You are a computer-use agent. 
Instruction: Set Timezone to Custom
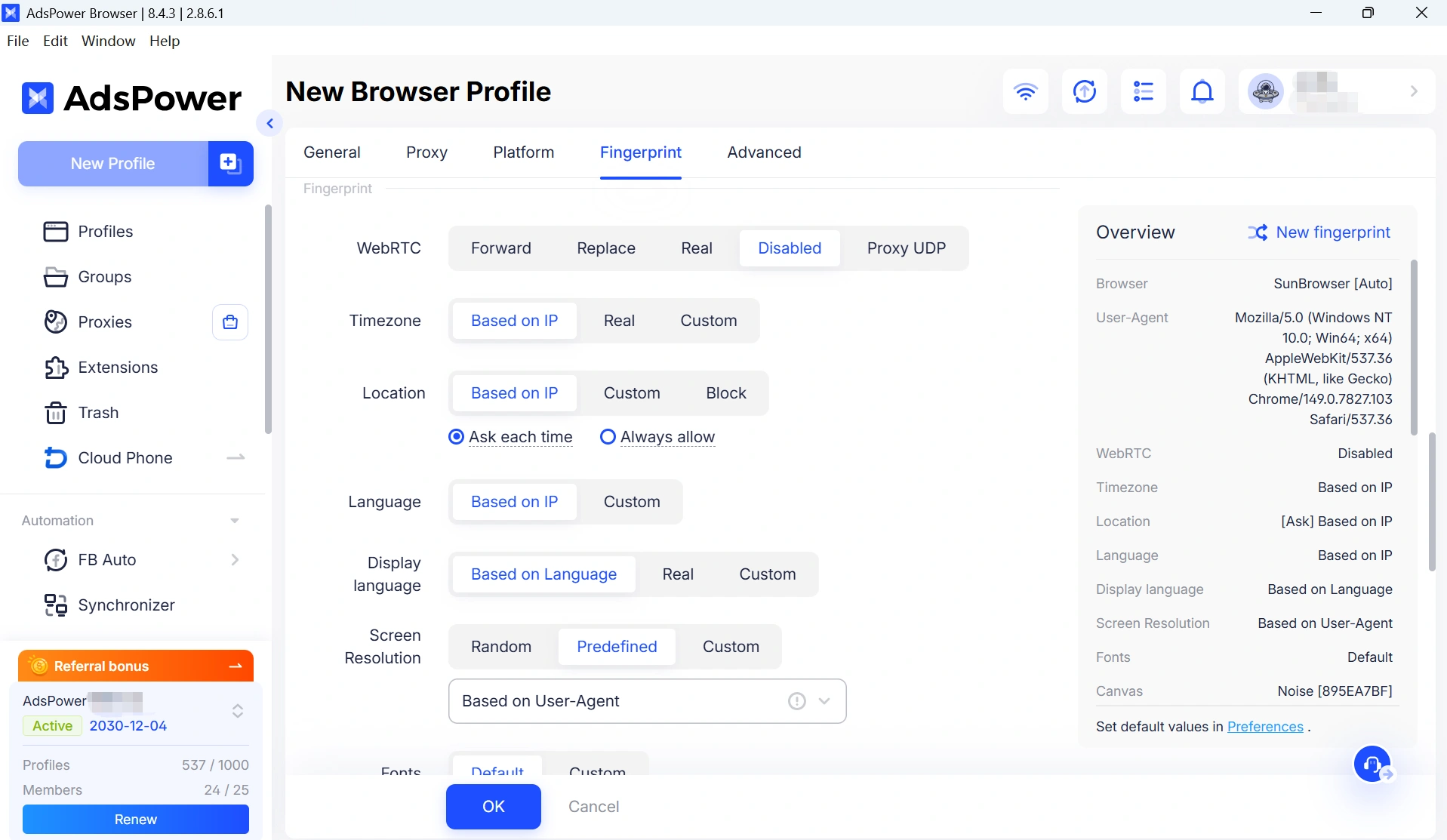tap(708, 321)
